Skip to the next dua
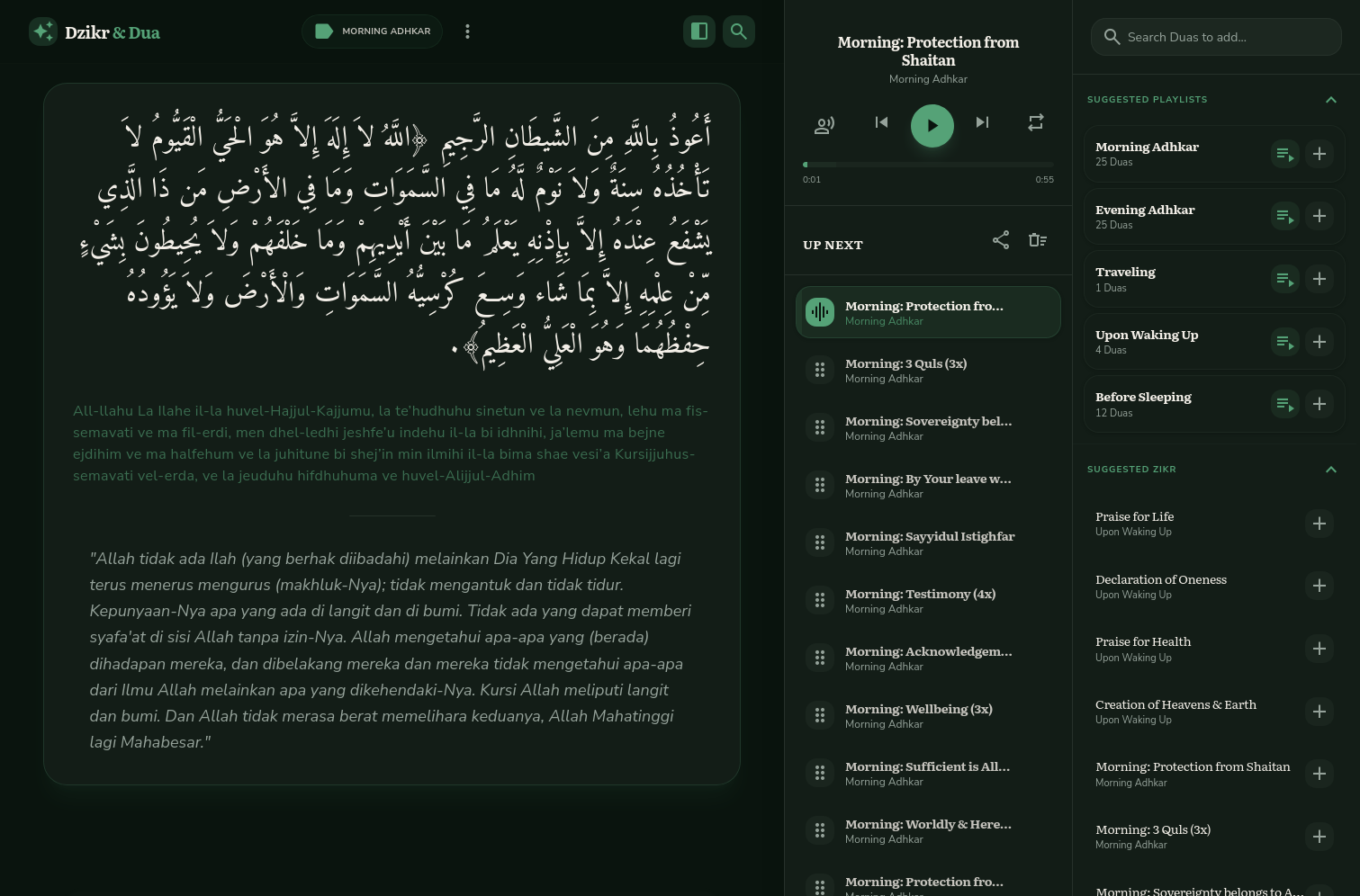1360x896 pixels. 982,122
